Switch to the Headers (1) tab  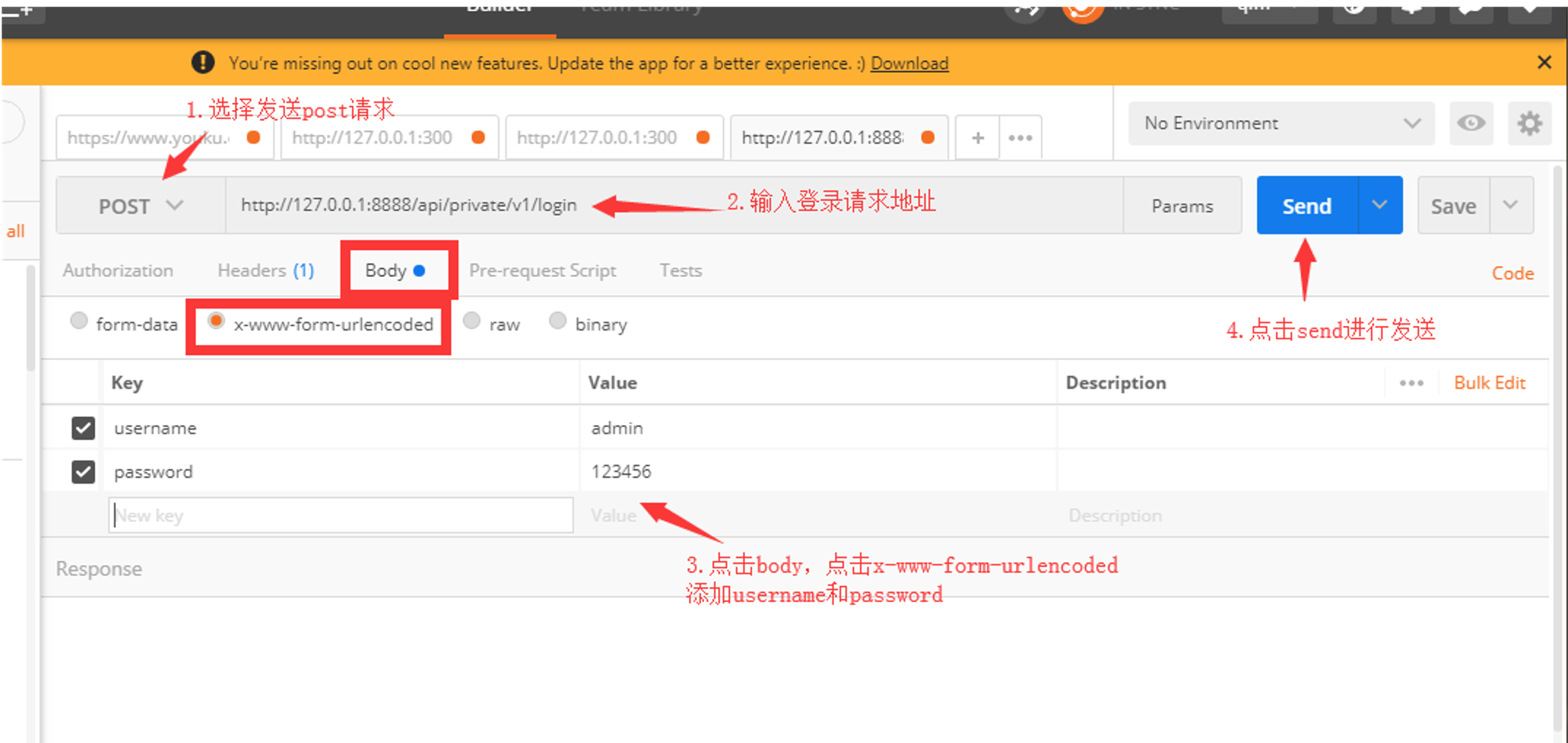(265, 270)
